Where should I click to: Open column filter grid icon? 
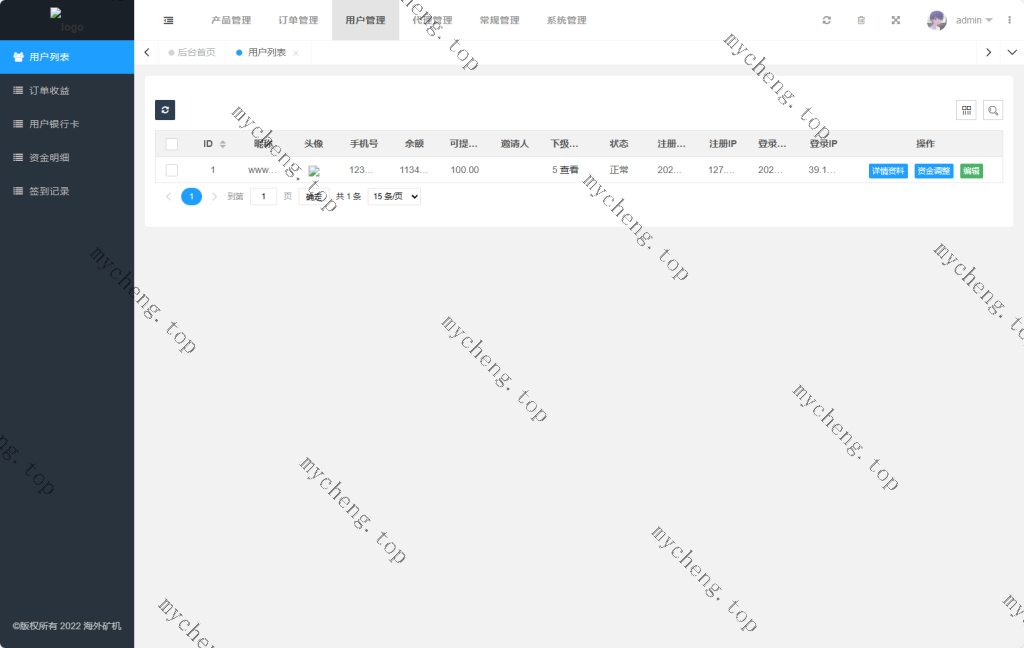click(x=967, y=110)
